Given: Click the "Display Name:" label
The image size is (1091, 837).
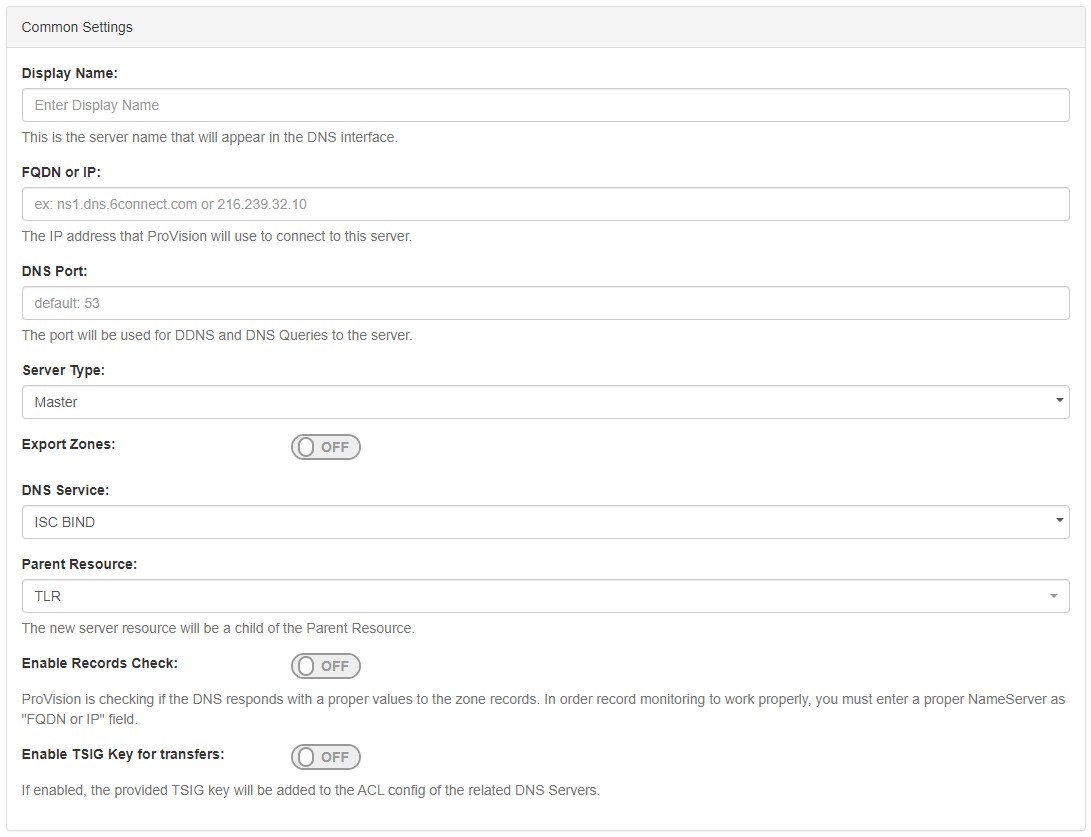Looking at the screenshot, I should click(x=69, y=73).
